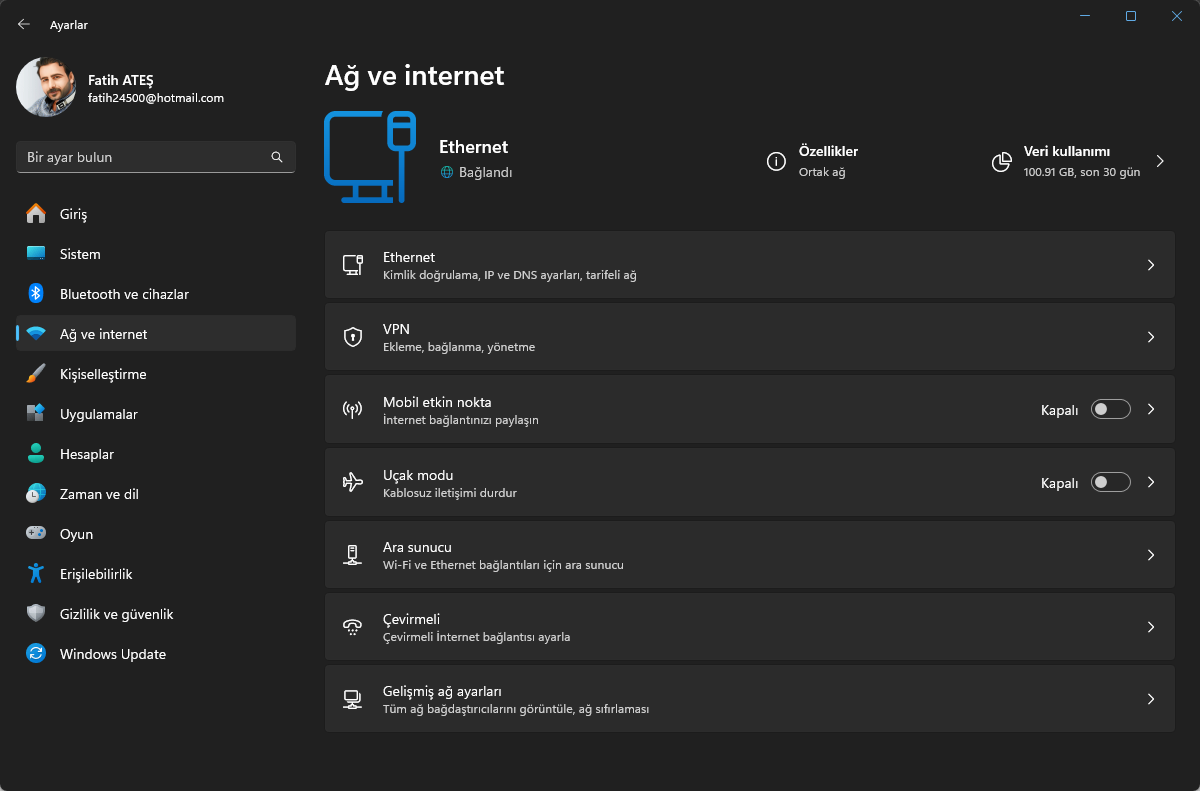The height and width of the screenshot is (791, 1200).
Task: Open the VPN settings page
Action: coord(750,336)
